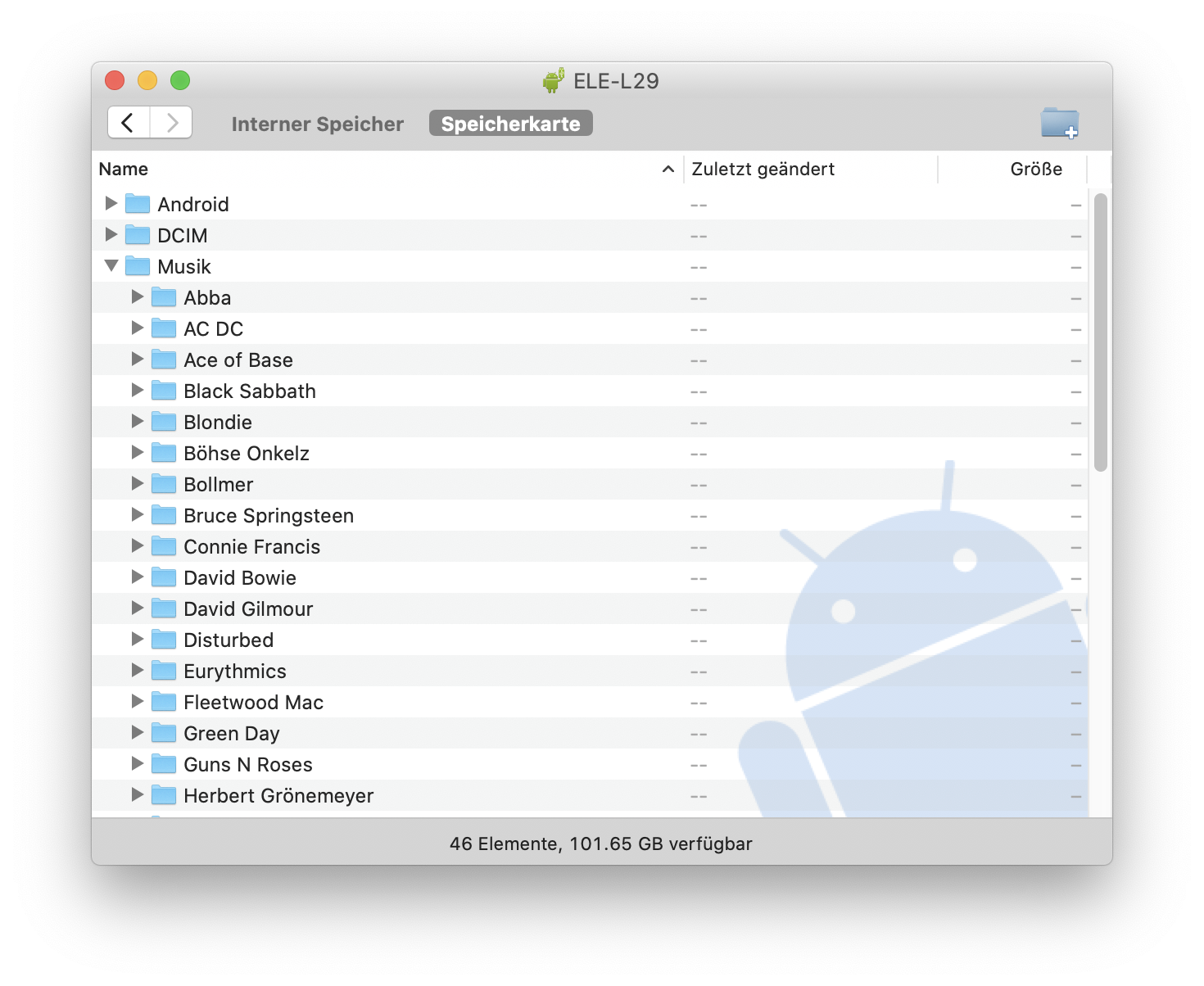Select the Herbert Grönemeyer row name
Image resolution: width=1204 pixels, height=986 pixels.
(x=278, y=795)
